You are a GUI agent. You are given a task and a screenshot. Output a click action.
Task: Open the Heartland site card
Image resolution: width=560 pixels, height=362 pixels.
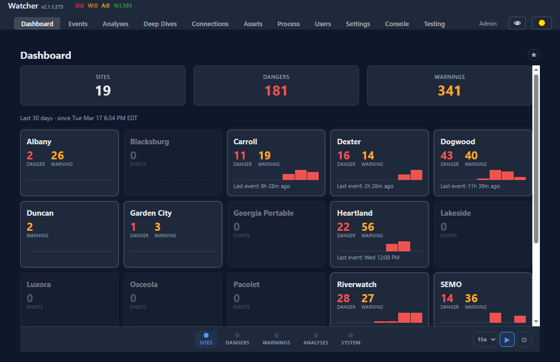point(379,234)
